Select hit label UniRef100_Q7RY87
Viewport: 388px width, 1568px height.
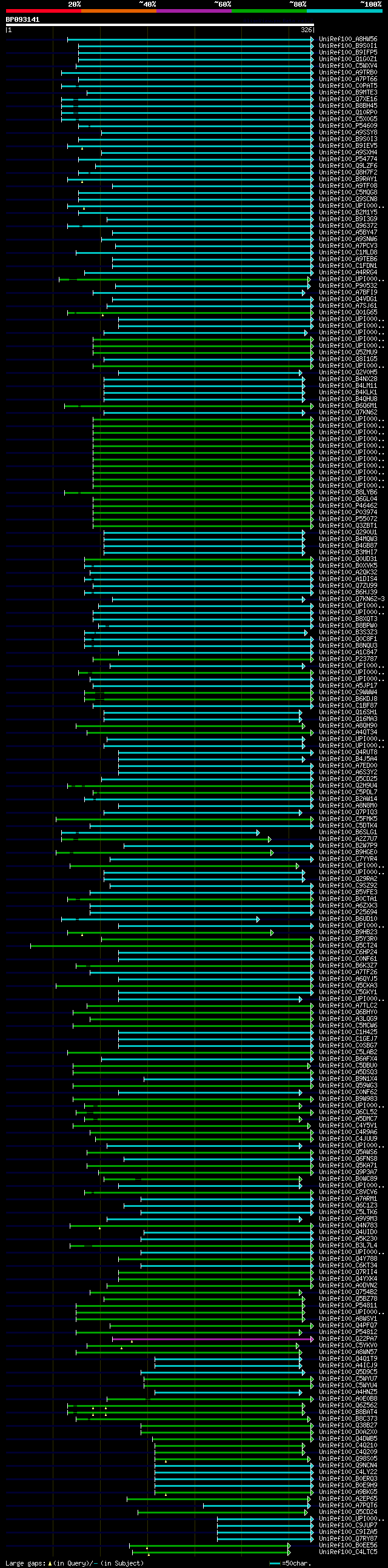pos(348,1539)
